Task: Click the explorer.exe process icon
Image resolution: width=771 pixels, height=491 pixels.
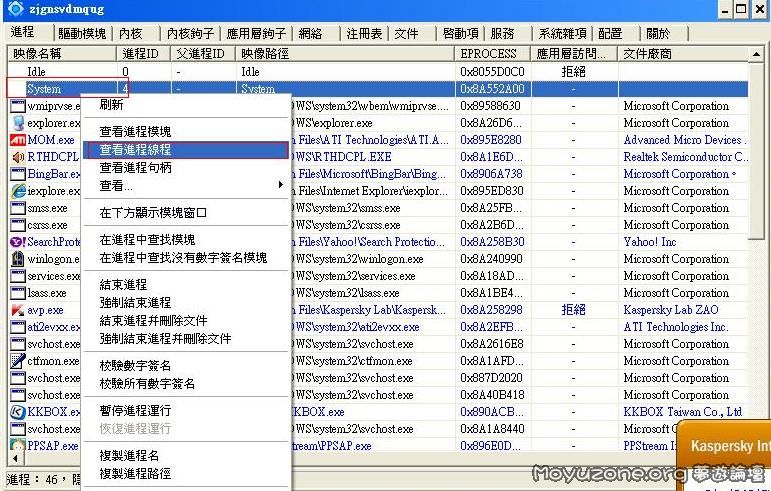Action: (x=18, y=123)
